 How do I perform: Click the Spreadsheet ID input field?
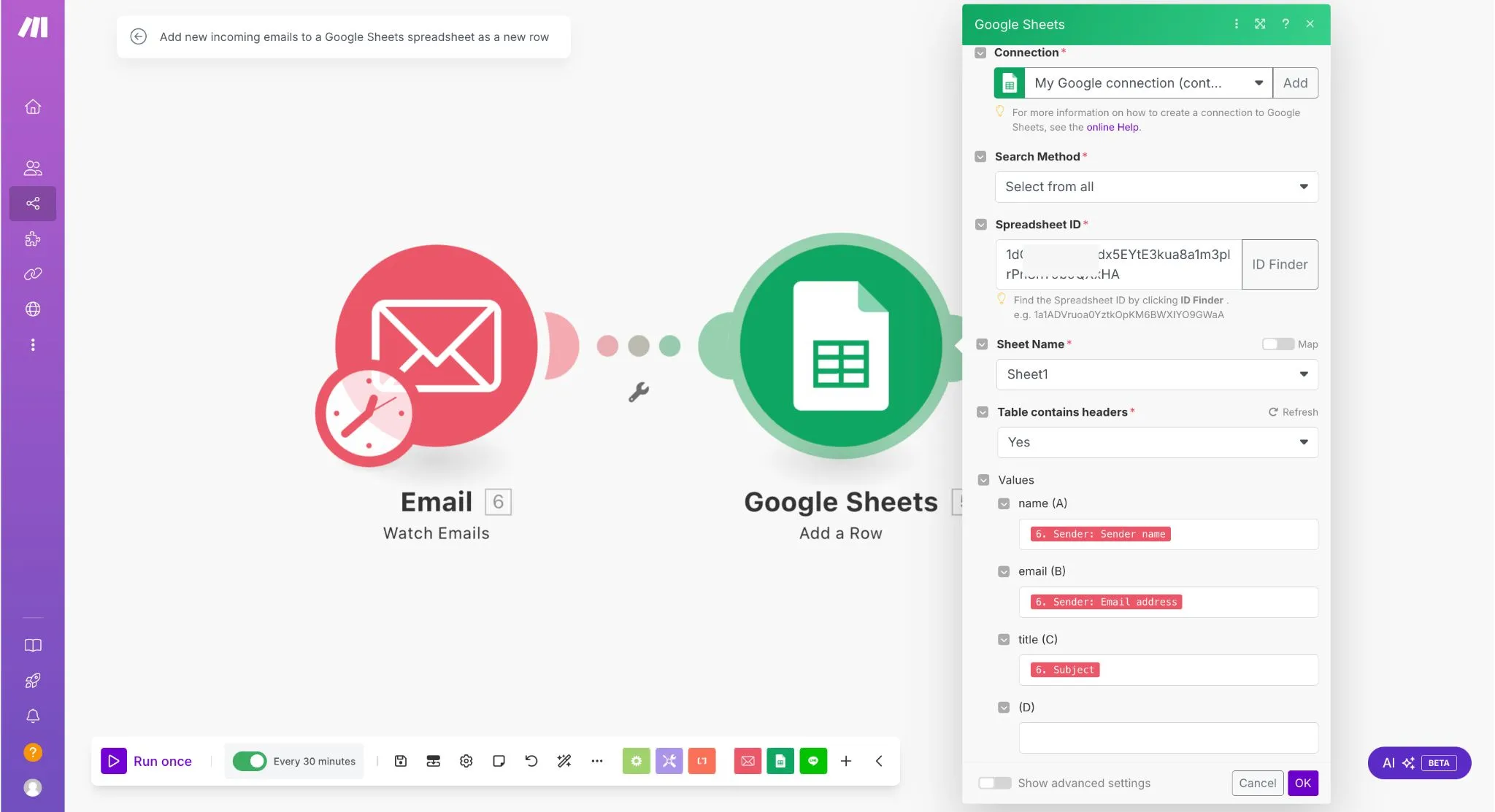pos(1118,264)
